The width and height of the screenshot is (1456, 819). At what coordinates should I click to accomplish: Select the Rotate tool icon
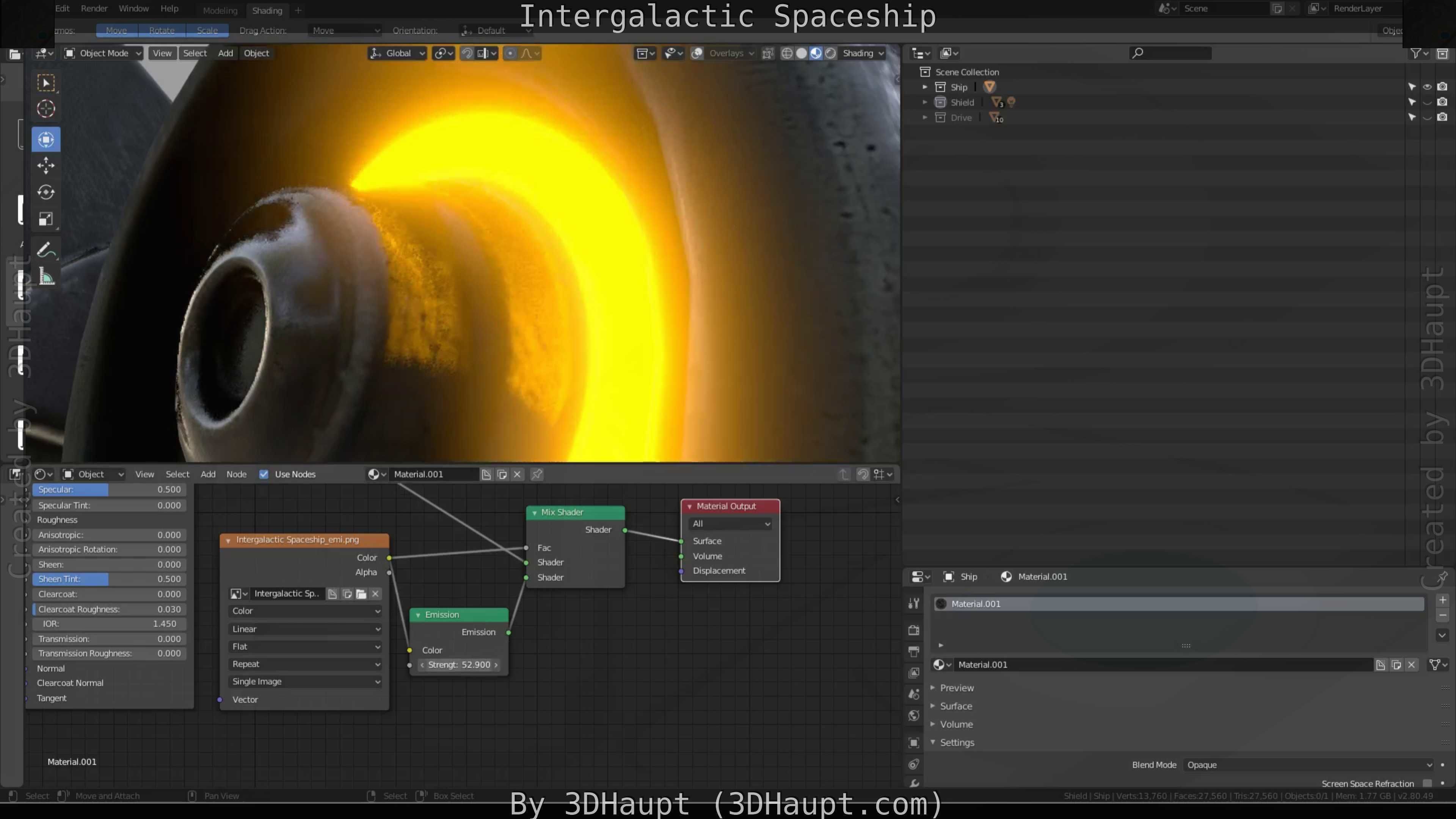pyautogui.click(x=46, y=192)
